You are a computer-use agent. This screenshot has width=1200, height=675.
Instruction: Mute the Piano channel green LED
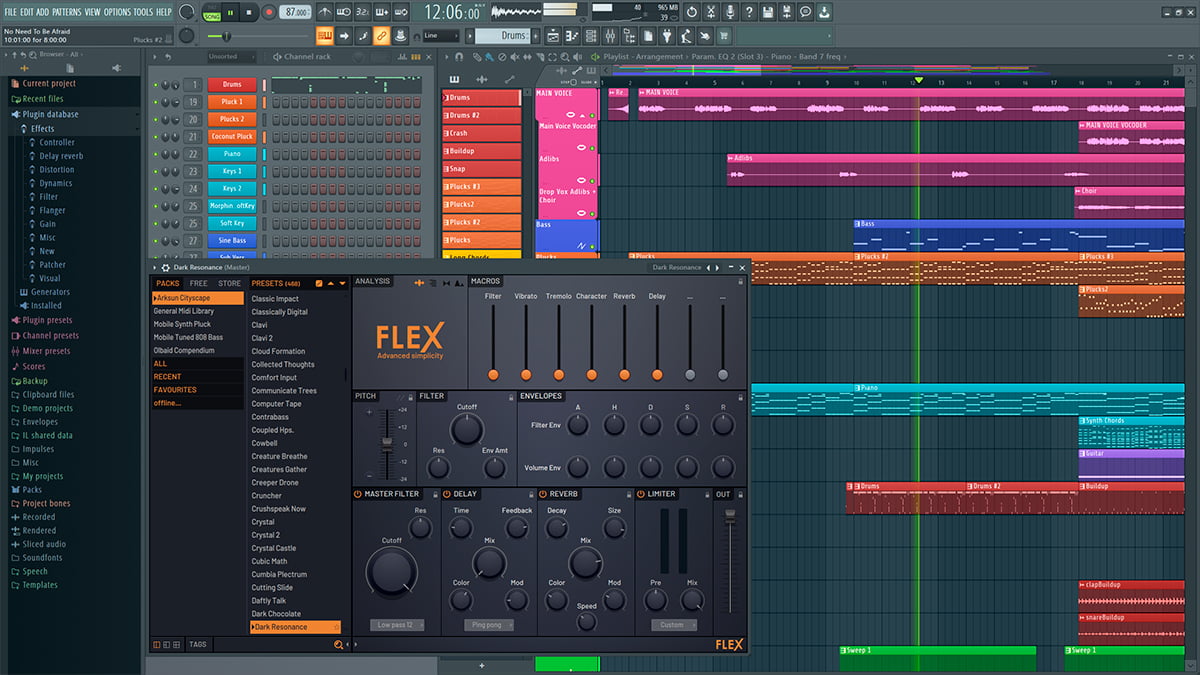pos(155,154)
